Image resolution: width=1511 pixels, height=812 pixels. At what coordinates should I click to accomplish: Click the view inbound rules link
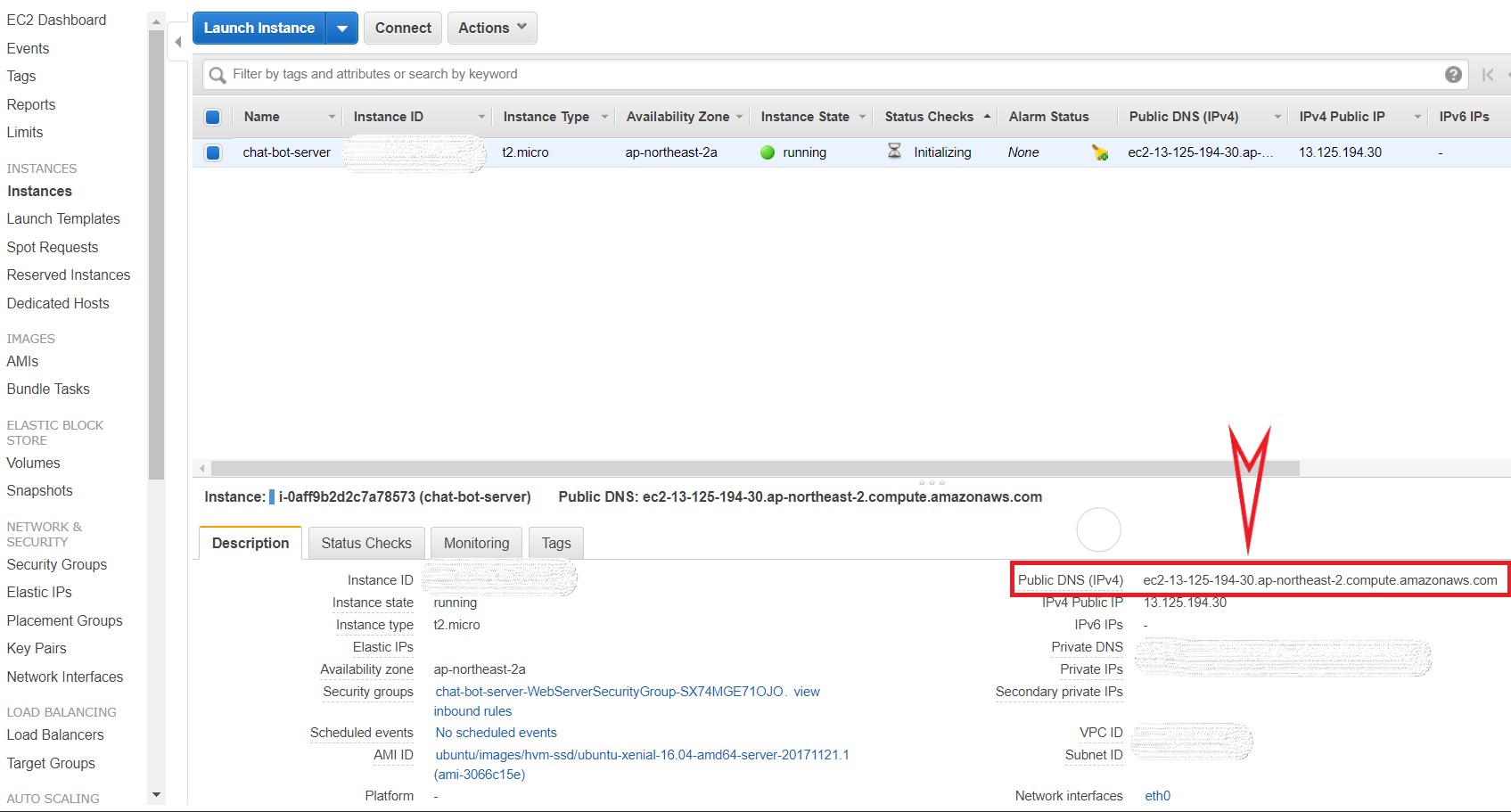[627, 701]
